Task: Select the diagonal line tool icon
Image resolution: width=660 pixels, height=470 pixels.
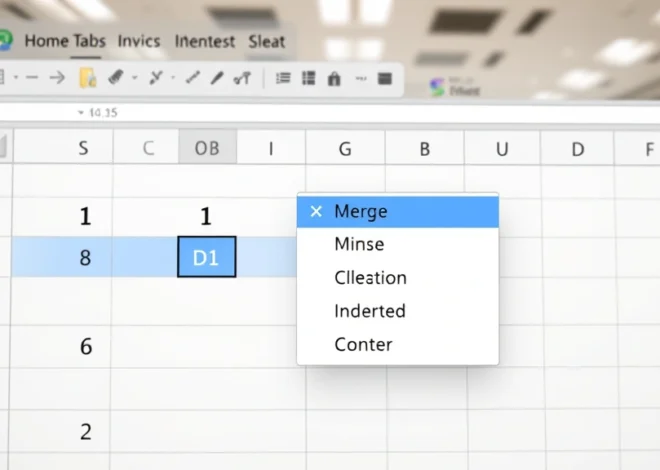Action: pos(193,77)
